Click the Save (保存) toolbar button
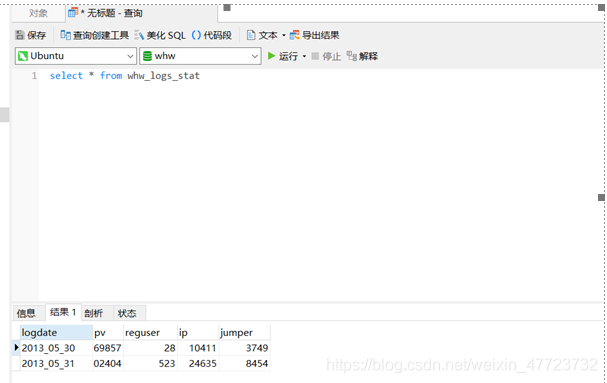This screenshot has height=383, width=607. coord(31,35)
